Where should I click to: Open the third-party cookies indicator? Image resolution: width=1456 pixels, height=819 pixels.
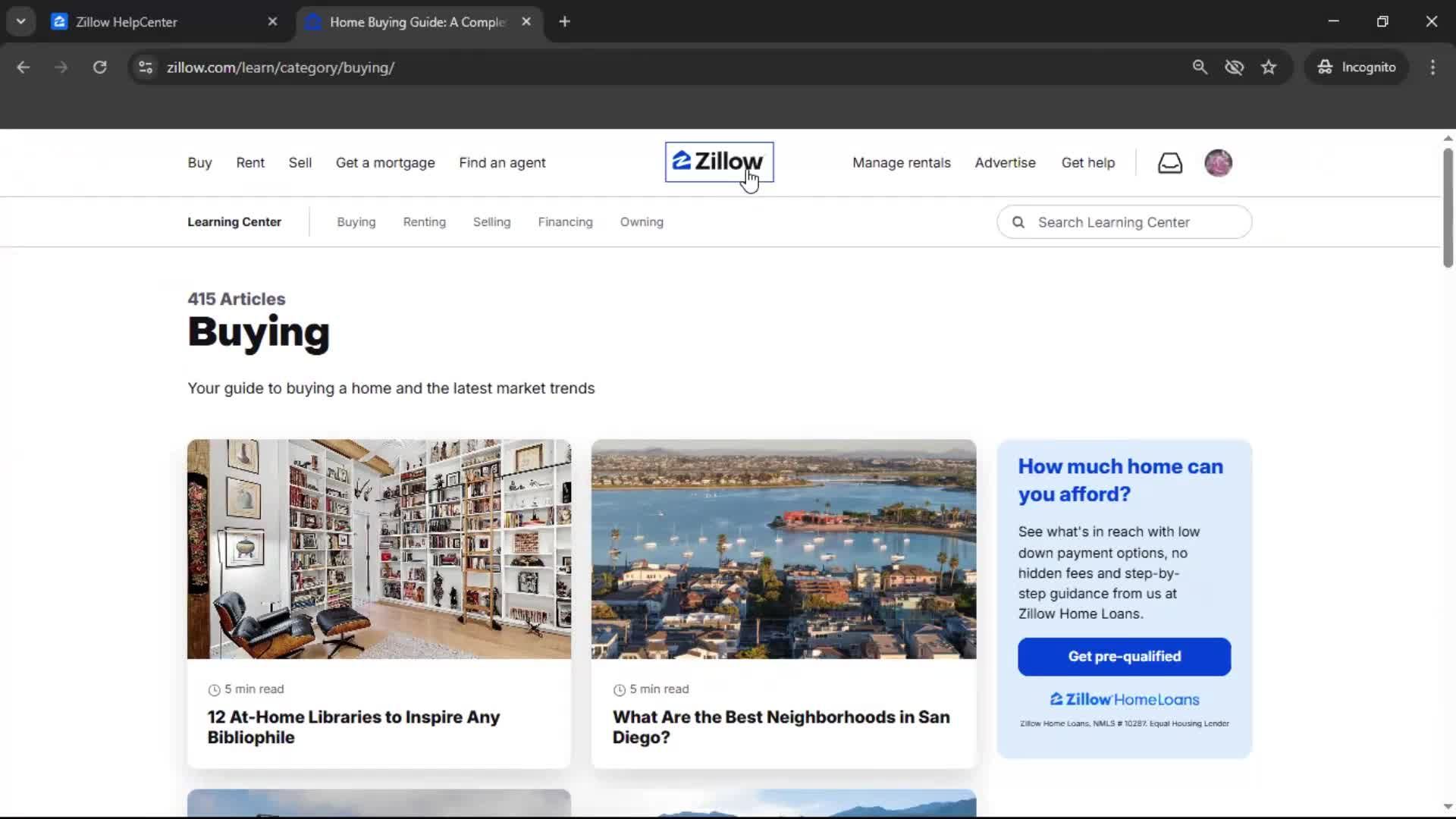[x=1235, y=67]
